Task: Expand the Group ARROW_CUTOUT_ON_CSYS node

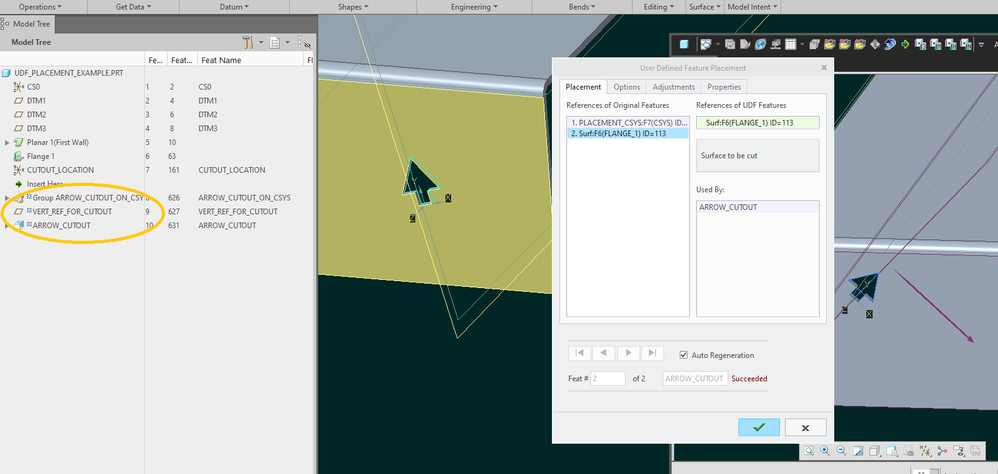Action: point(8,198)
